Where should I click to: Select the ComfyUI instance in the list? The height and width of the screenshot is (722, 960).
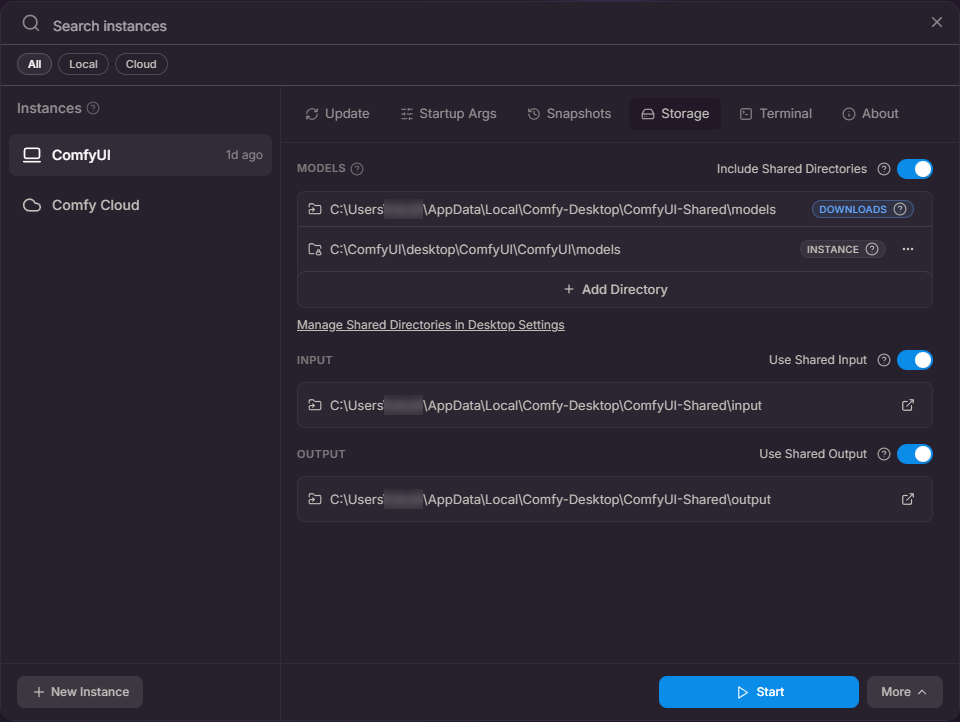coord(141,155)
